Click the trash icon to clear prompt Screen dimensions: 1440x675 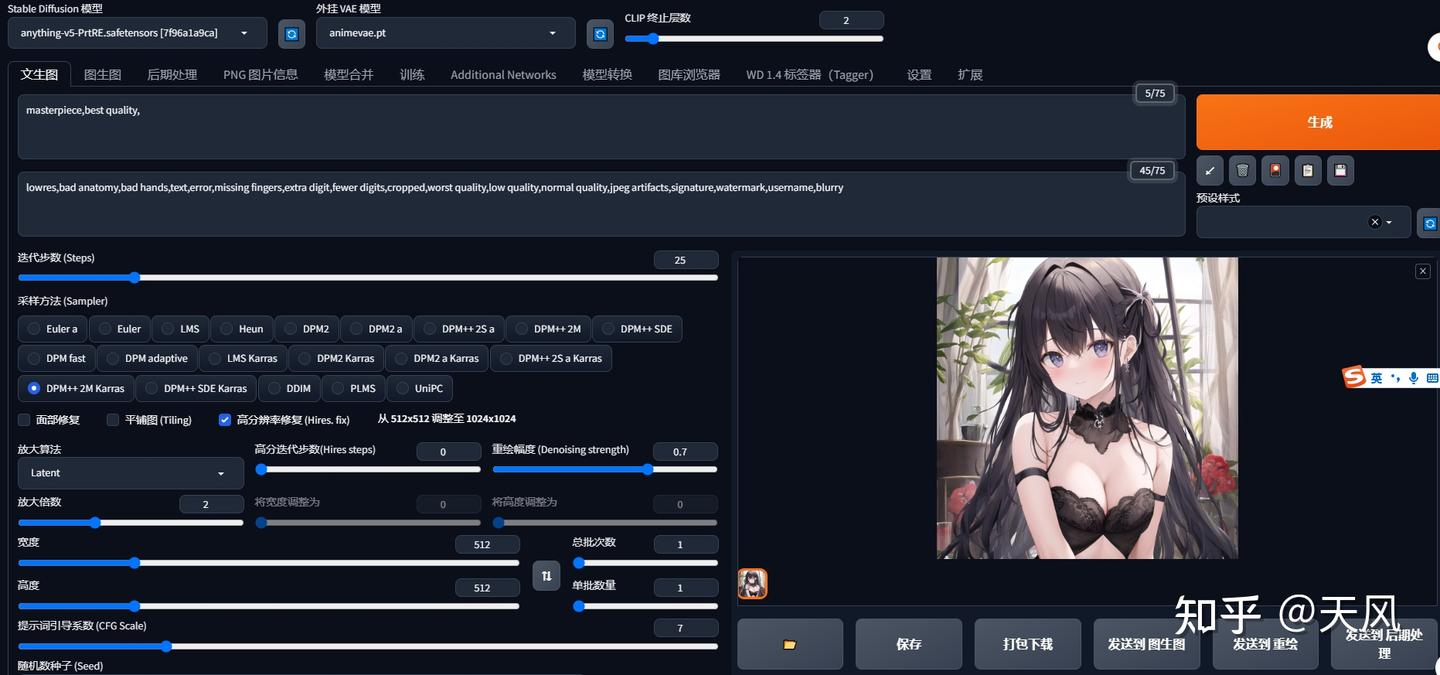point(1242,171)
